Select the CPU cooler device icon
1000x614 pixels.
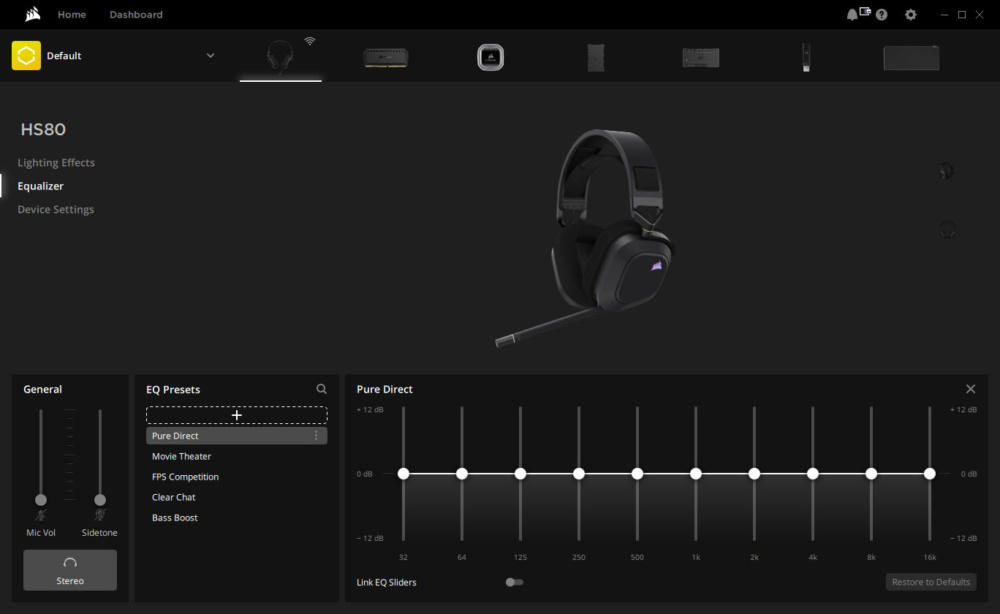[x=490, y=57]
